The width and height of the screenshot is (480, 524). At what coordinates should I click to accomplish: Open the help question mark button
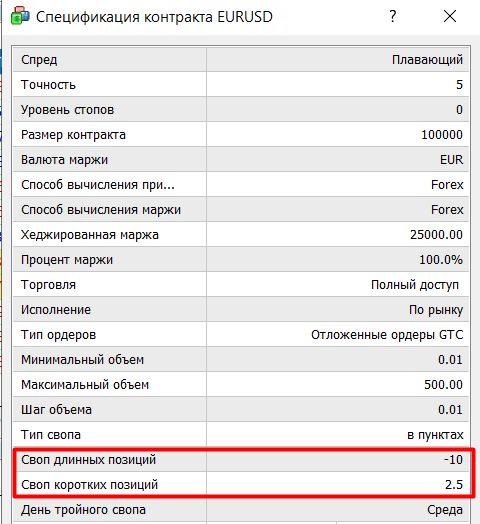pos(393,16)
